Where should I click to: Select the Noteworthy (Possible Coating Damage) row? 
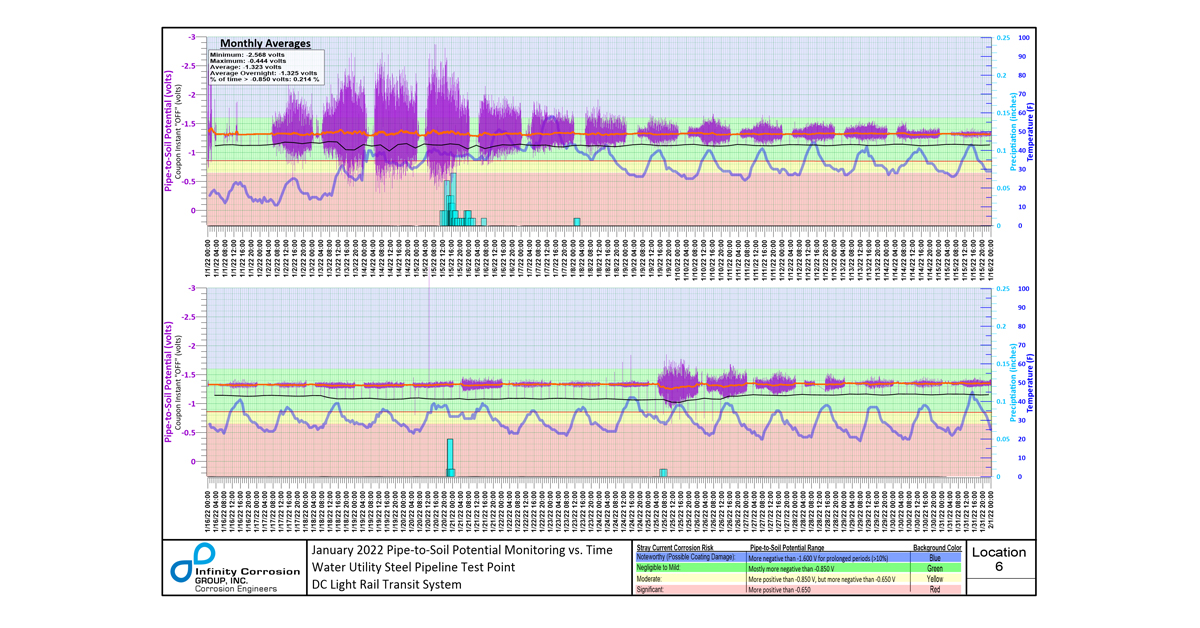point(798,557)
